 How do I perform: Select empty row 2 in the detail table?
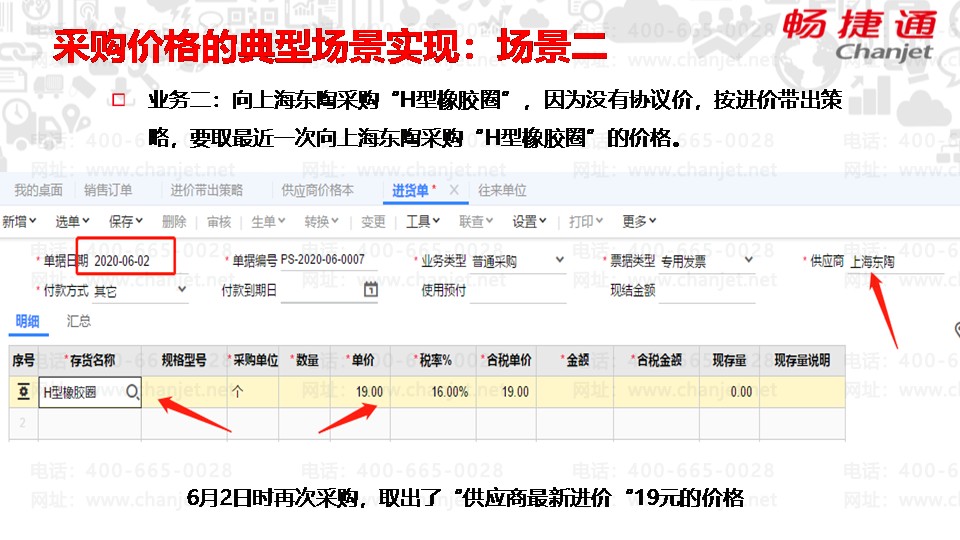click(x=427, y=423)
